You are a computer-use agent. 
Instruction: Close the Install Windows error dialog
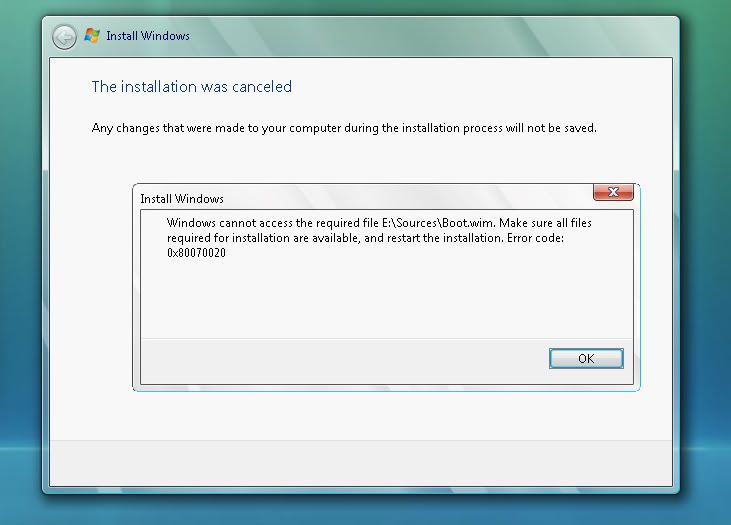pyautogui.click(x=613, y=192)
